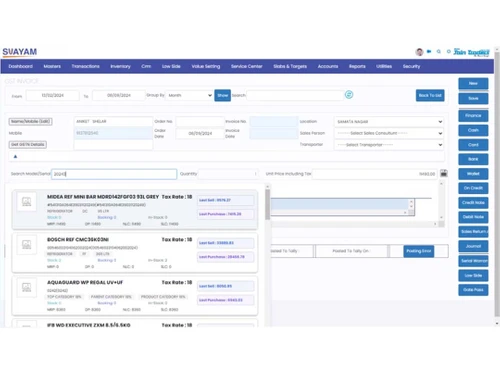Open the Reports menu
Screen dimensions: 500x375
(x=357, y=66)
